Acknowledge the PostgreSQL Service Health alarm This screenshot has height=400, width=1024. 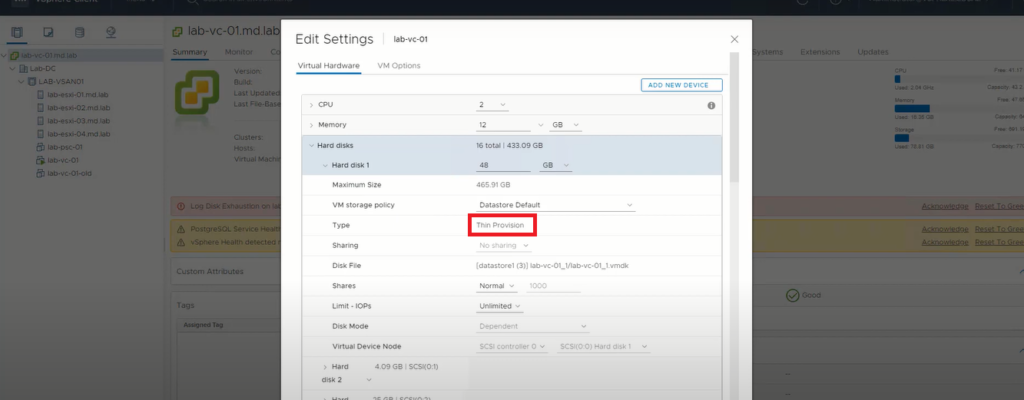point(945,229)
